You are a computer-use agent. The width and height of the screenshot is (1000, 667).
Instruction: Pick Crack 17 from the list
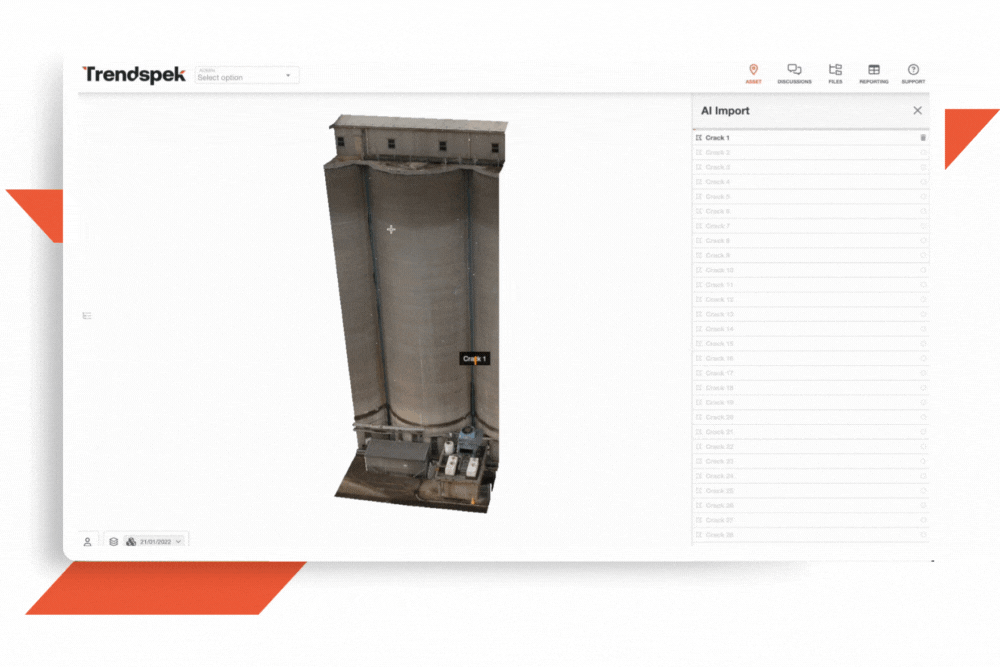(x=810, y=373)
